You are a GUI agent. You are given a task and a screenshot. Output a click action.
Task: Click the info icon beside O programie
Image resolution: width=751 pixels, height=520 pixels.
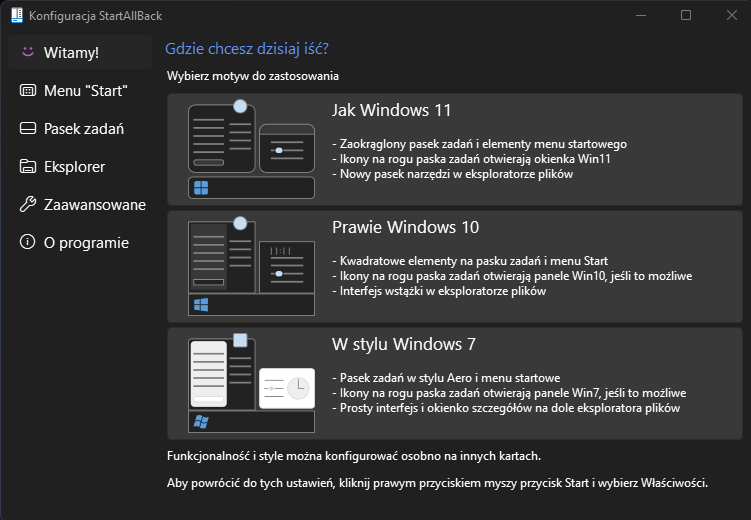[27, 242]
